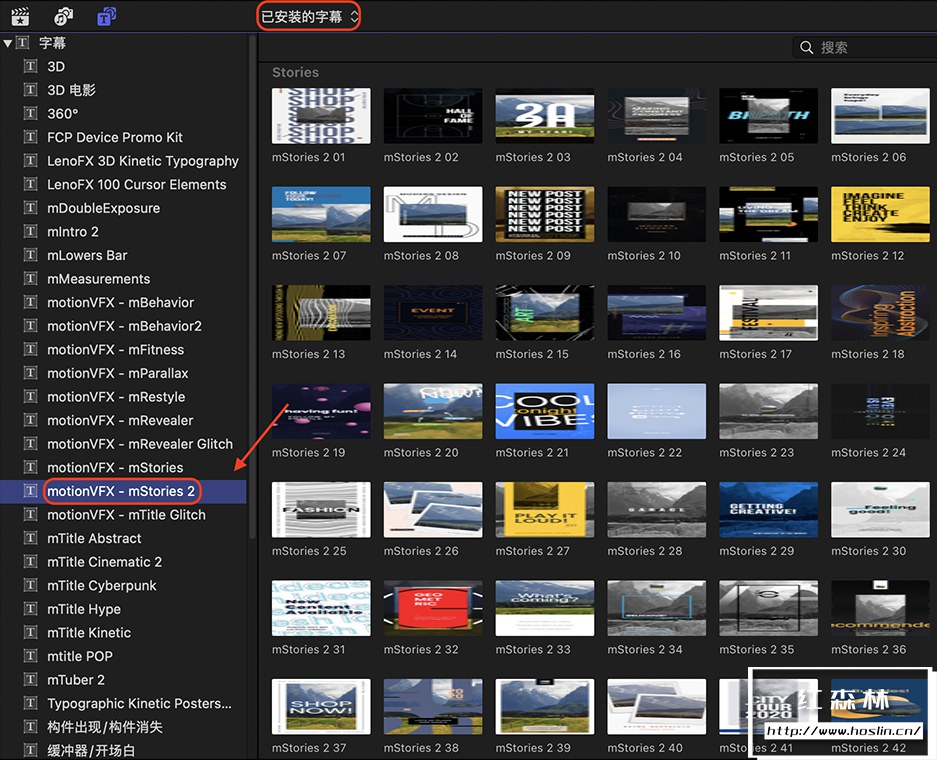937x760 pixels.
Task: Select the mStories 2 17 thumbnail
Action: point(768,313)
